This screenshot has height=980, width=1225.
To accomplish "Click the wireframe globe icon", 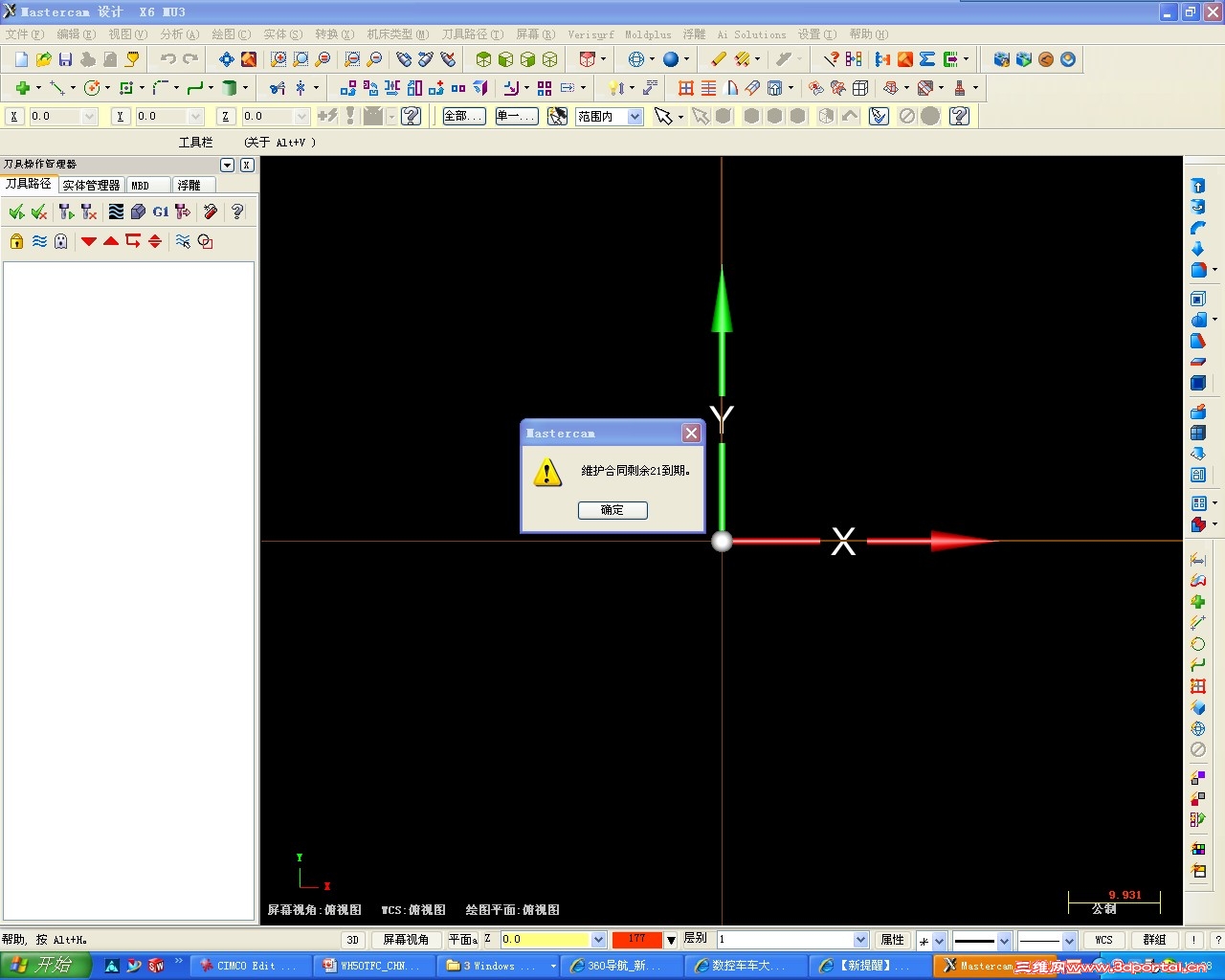I will coord(636,59).
